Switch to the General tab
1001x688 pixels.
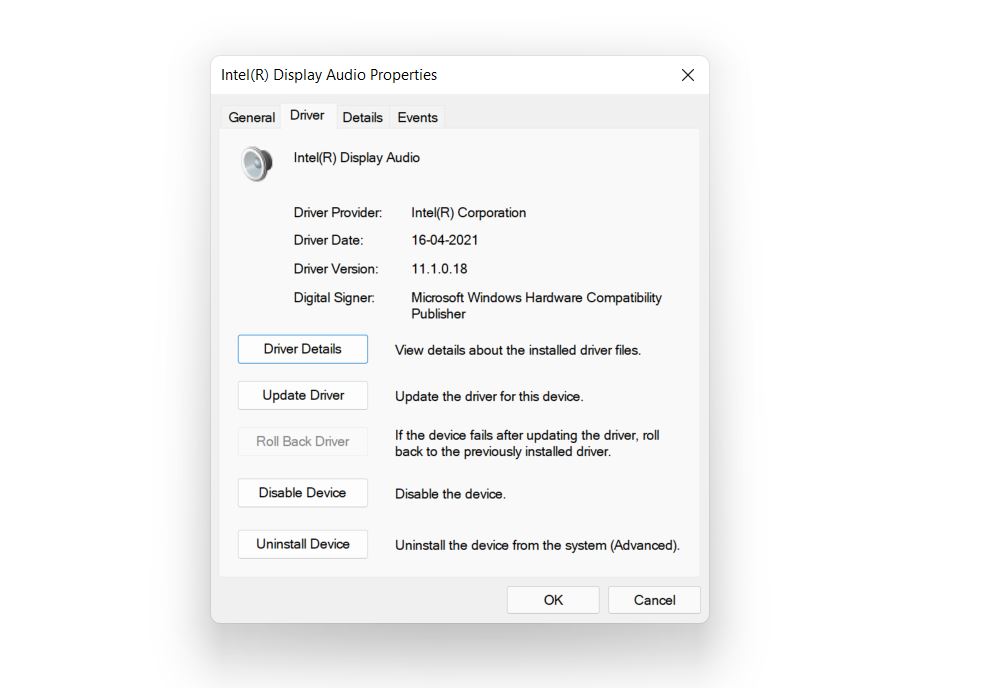click(x=250, y=117)
